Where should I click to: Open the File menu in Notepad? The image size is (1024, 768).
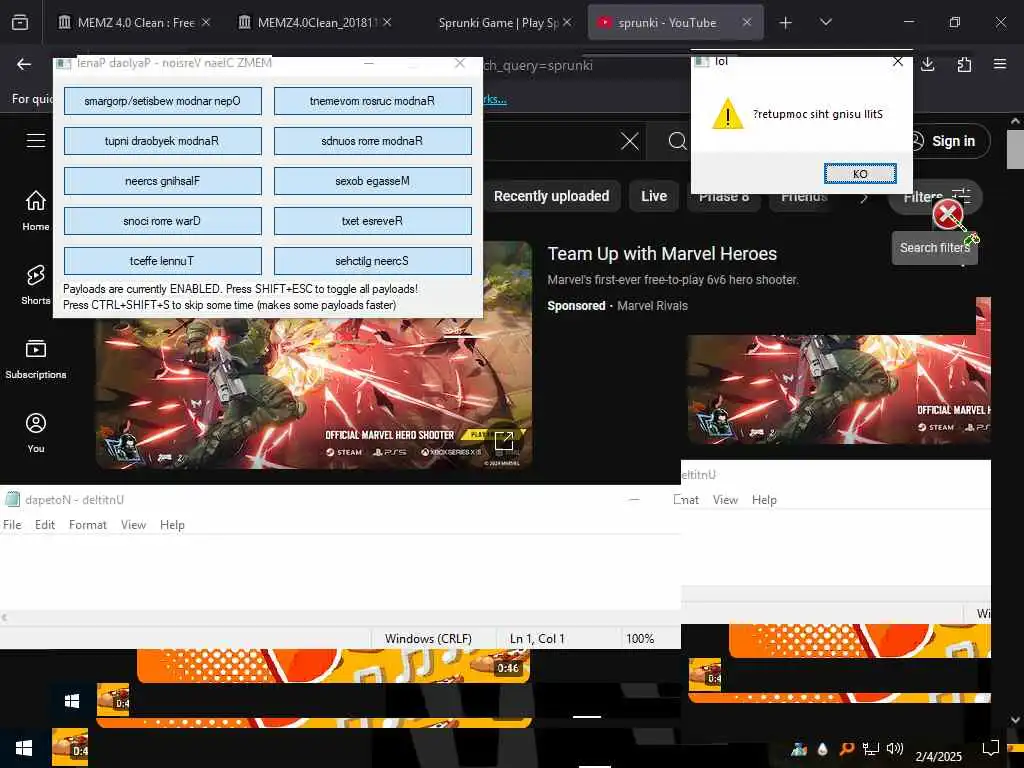click(x=12, y=524)
